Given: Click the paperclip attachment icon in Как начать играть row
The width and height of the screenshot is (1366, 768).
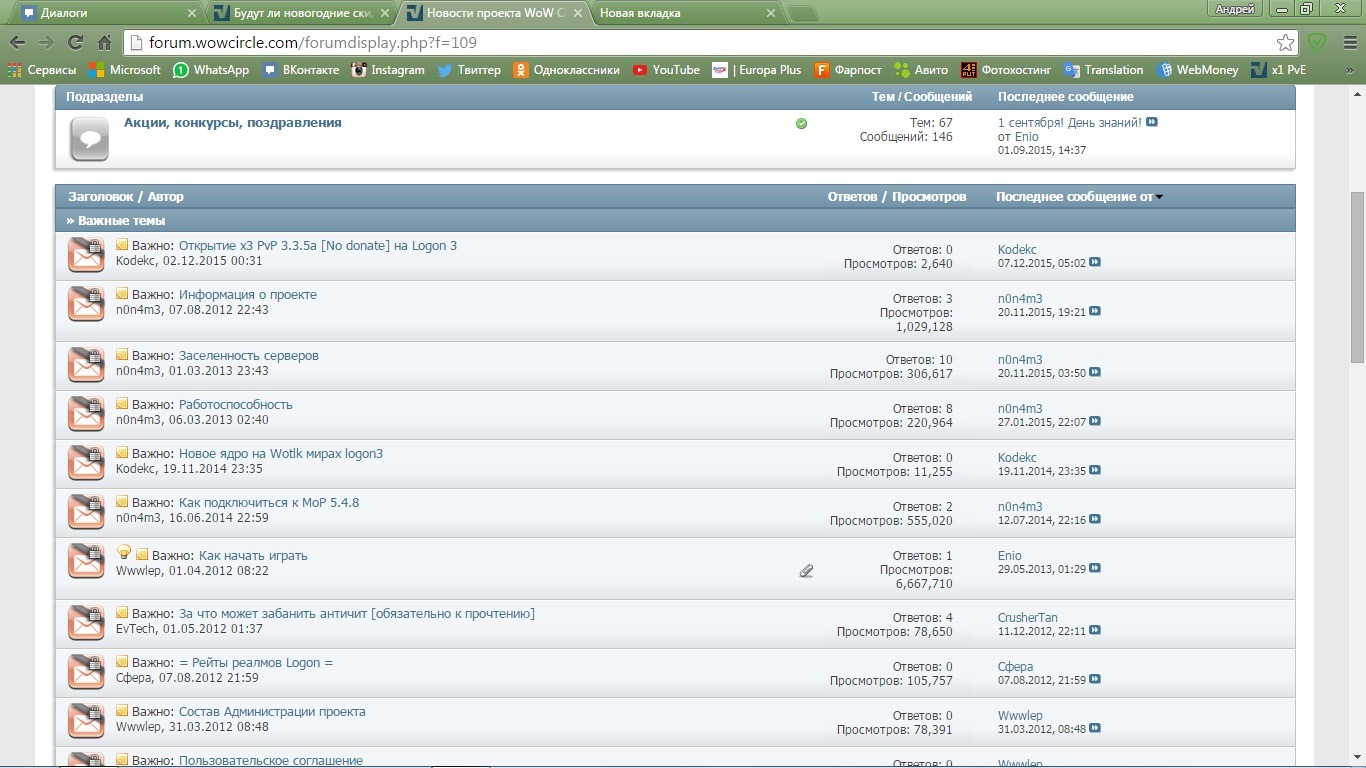Looking at the screenshot, I should coord(806,571).
